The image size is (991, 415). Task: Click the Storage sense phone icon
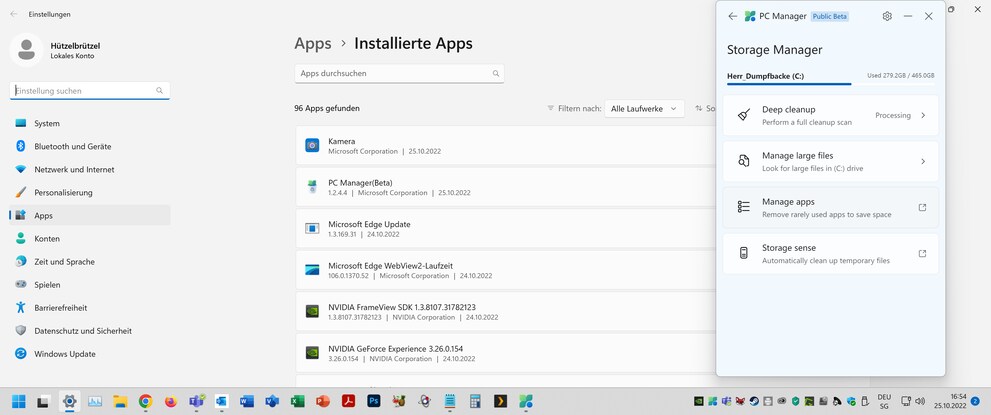pyautogui.click(x=744, y=253)
